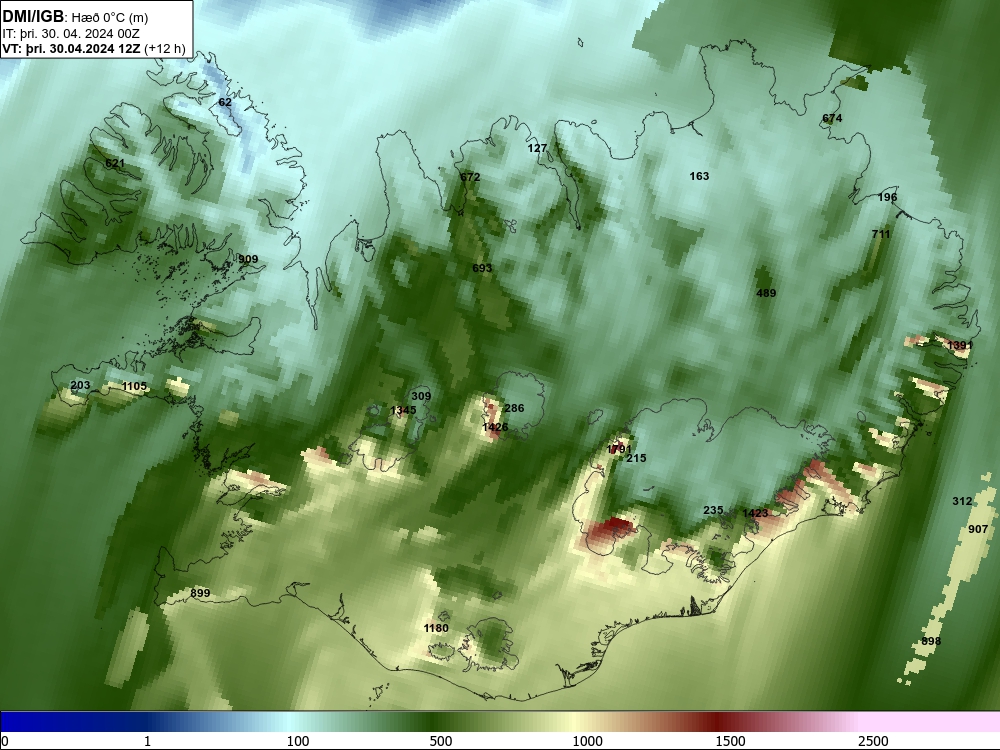
Task: Click the map value 312
Action: [x=962, y=501]
